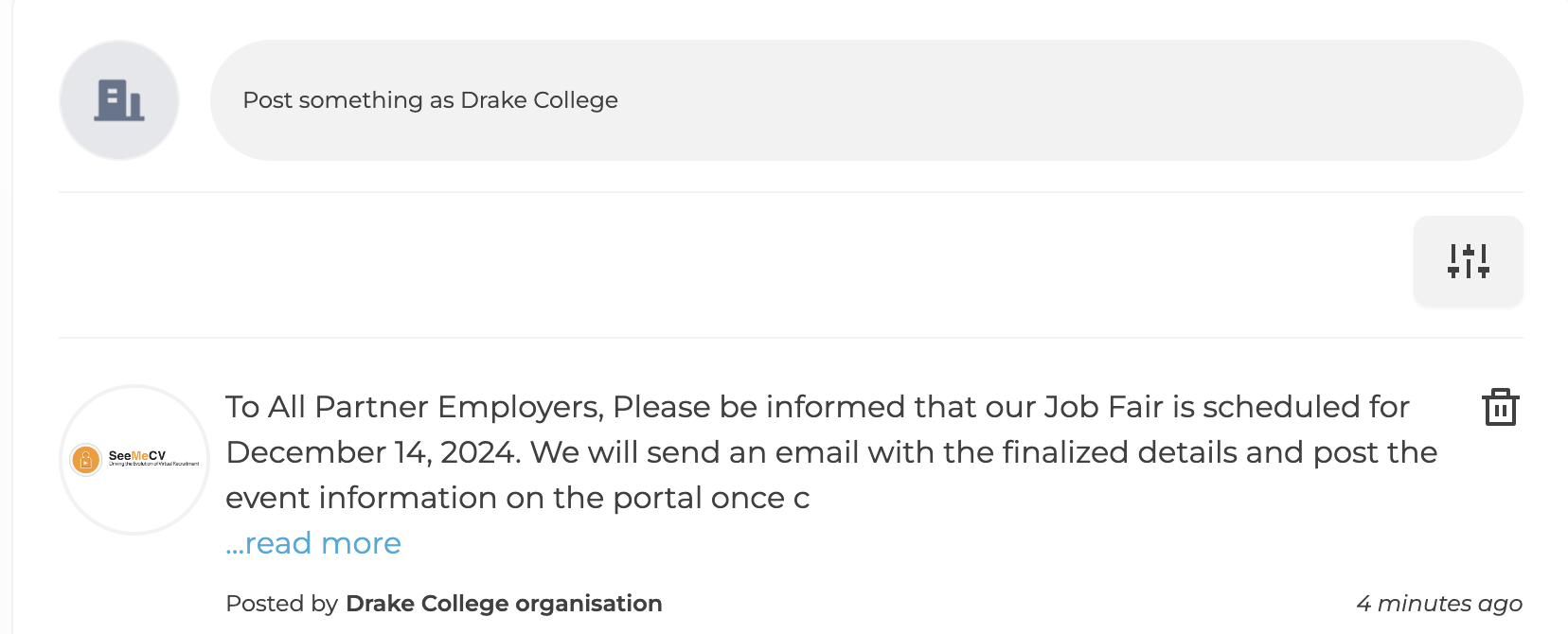
Task: Show the full Job Fair announcement text
Action: click(x=313, y=543)
